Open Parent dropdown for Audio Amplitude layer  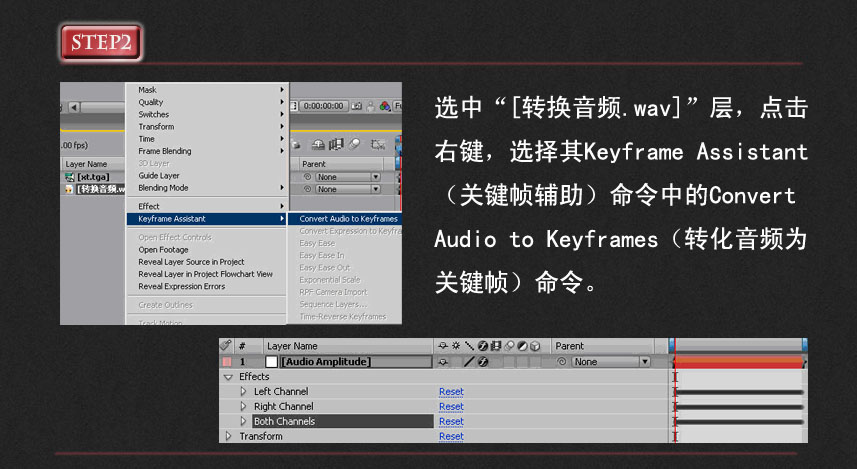tap(611, 361)
